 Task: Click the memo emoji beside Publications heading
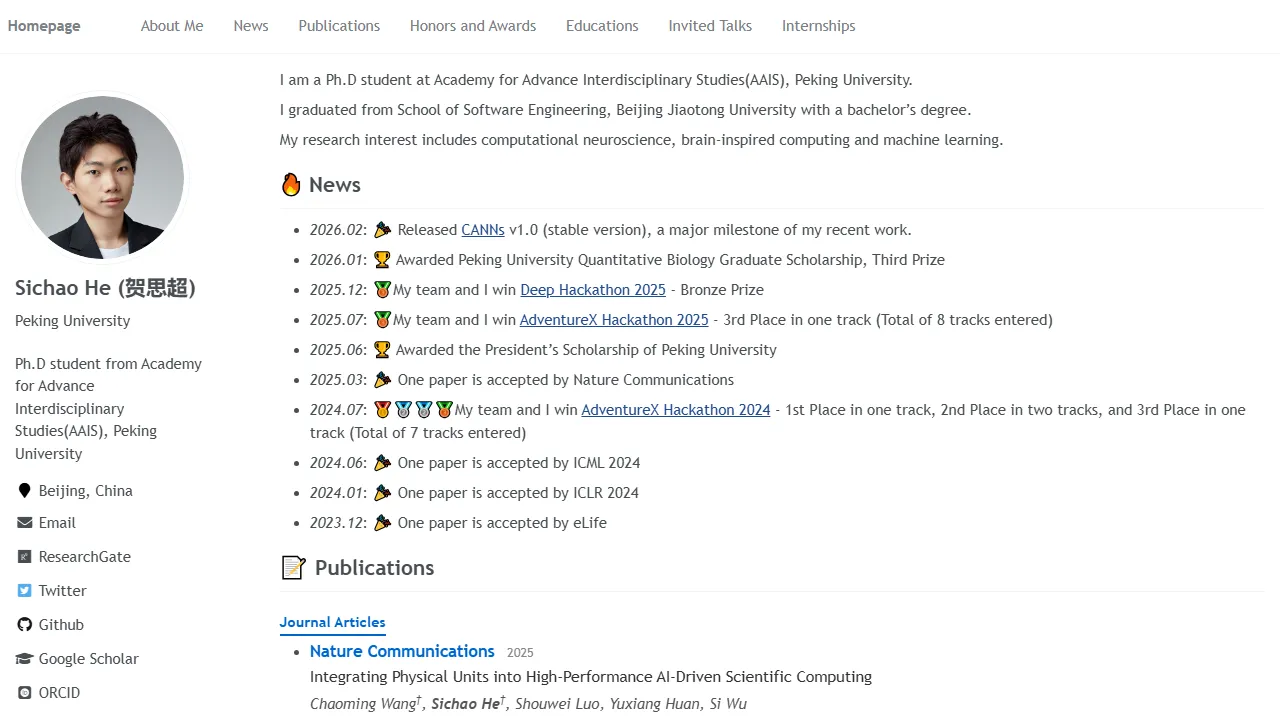click(292, 567)
